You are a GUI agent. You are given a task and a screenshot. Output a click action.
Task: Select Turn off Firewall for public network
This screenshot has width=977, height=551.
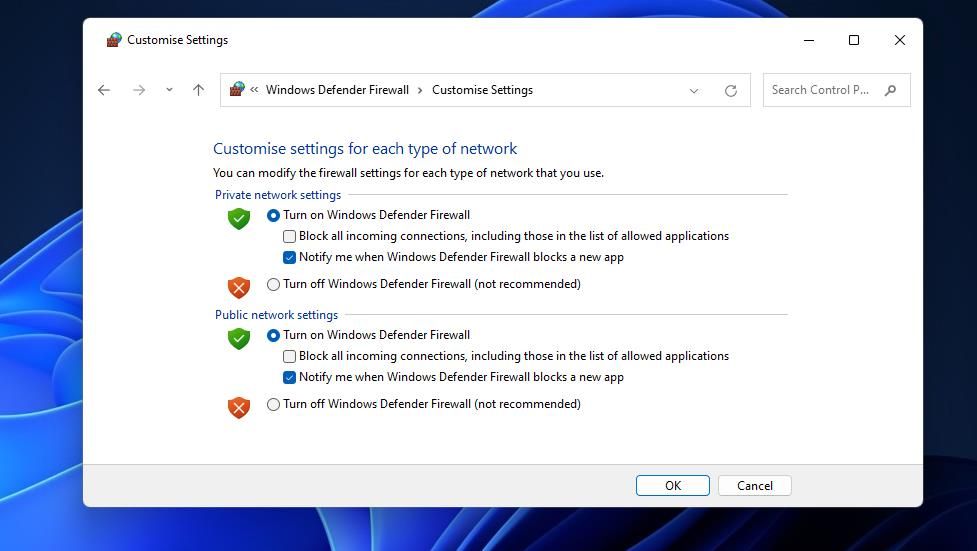(x=273, y=404)
